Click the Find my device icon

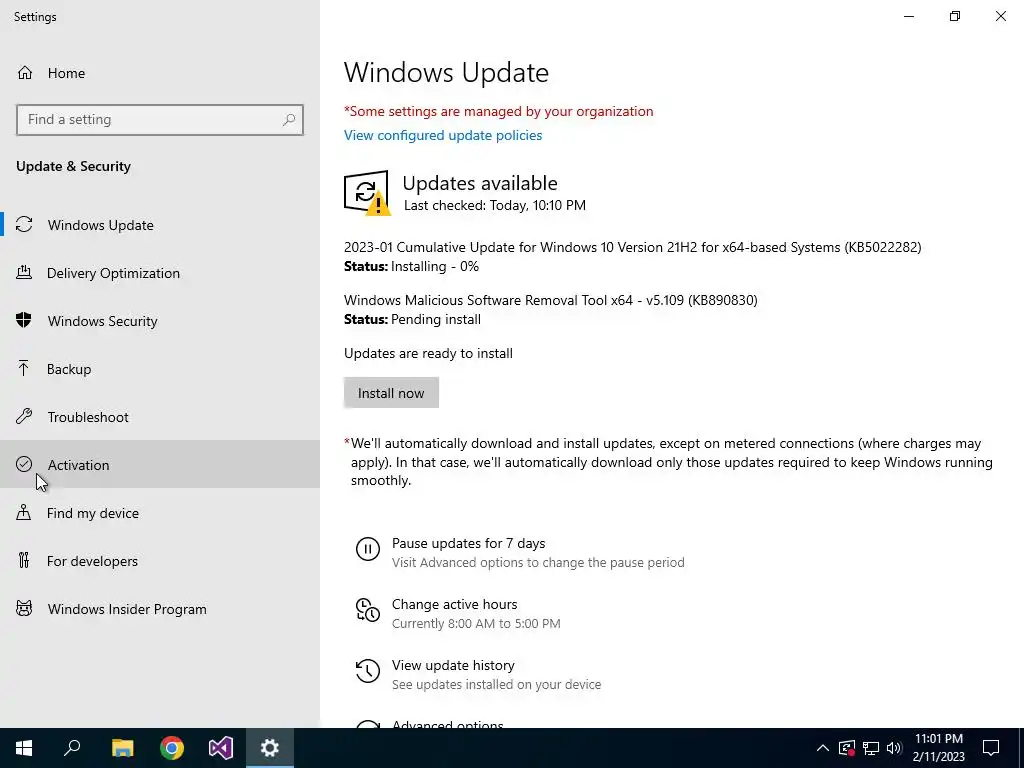click(24, 512)
